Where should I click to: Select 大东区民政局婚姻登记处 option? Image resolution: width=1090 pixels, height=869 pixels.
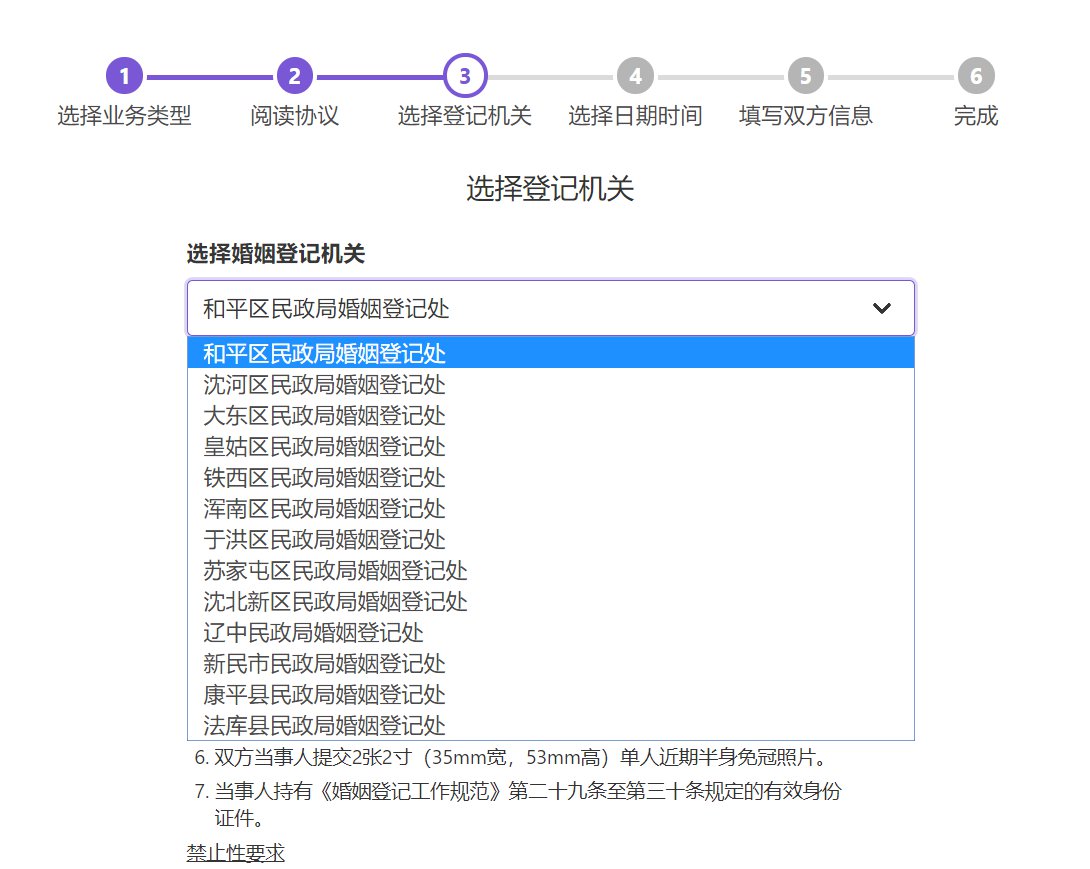(x=324, y=415)
